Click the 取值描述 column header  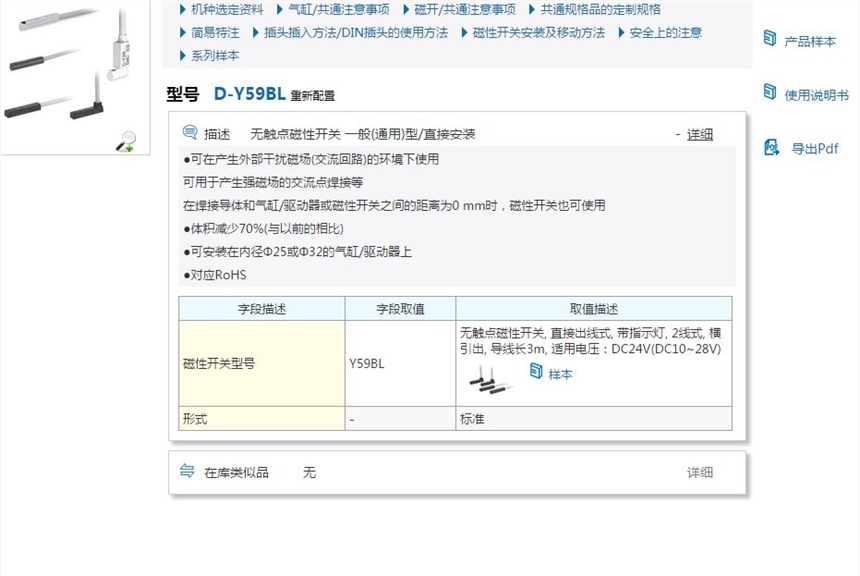[594, 309]
